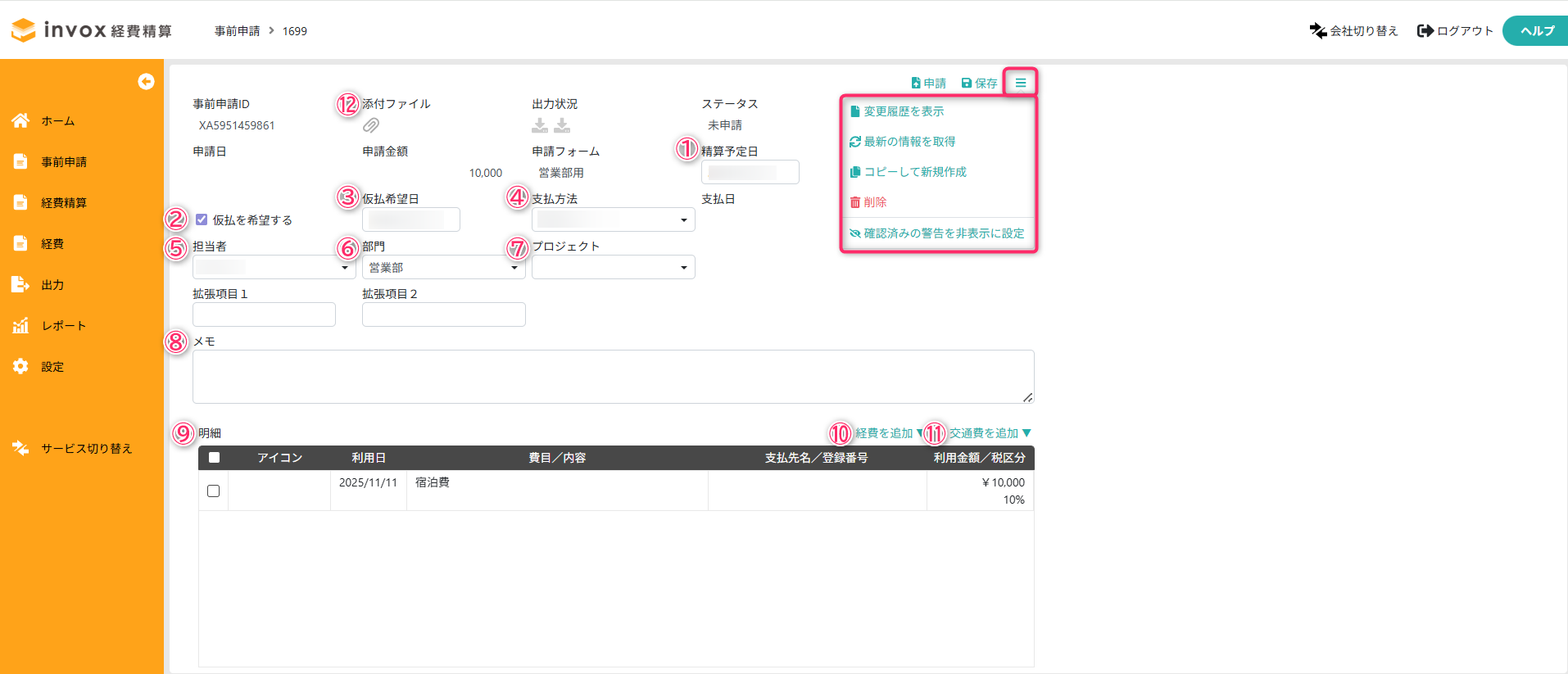Go to ホーム in the sidebar
The width and height of the screenshot is (1568, 674).
tap(57, 121)
